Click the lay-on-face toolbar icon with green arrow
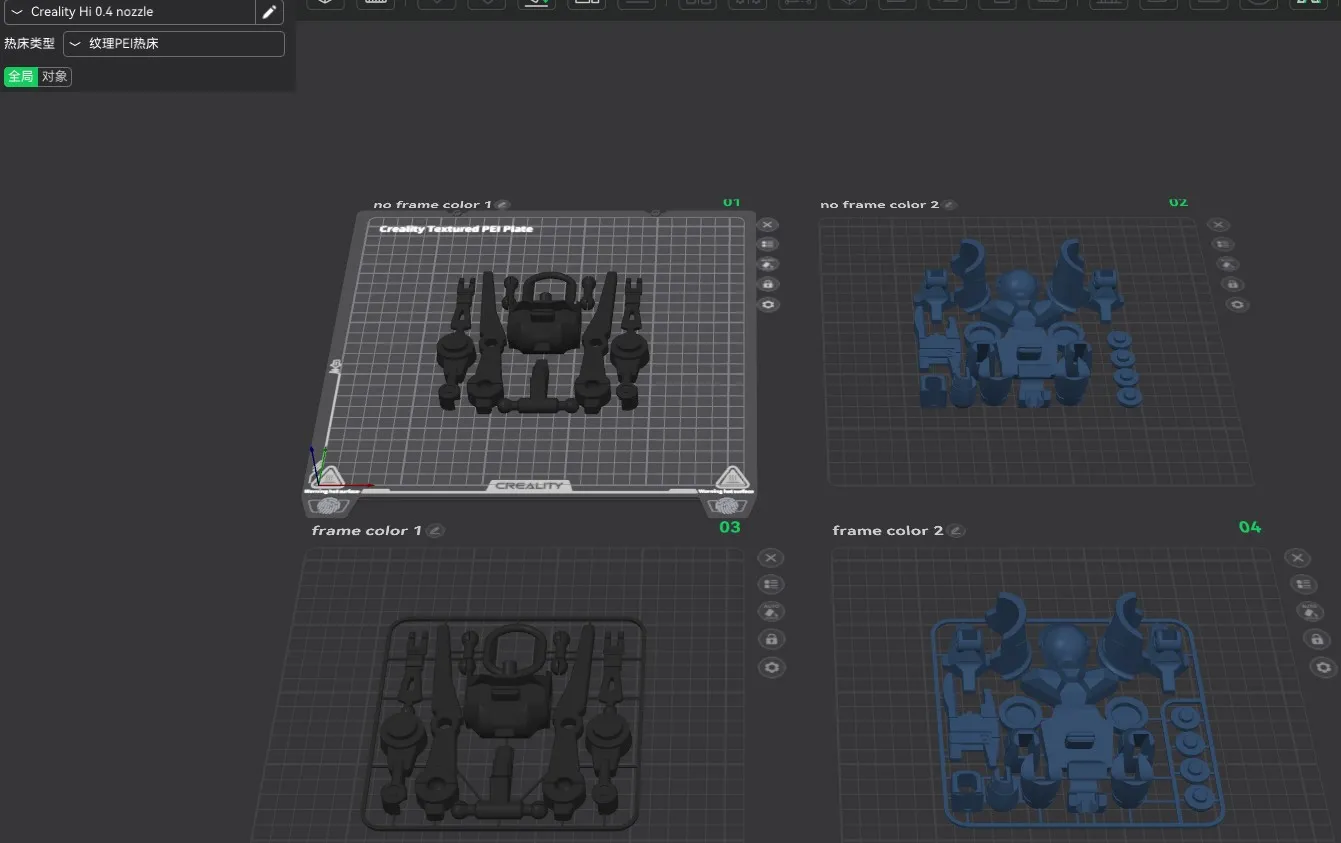Viewport: 1341px width, 843px height. click(x=537, y=4)
